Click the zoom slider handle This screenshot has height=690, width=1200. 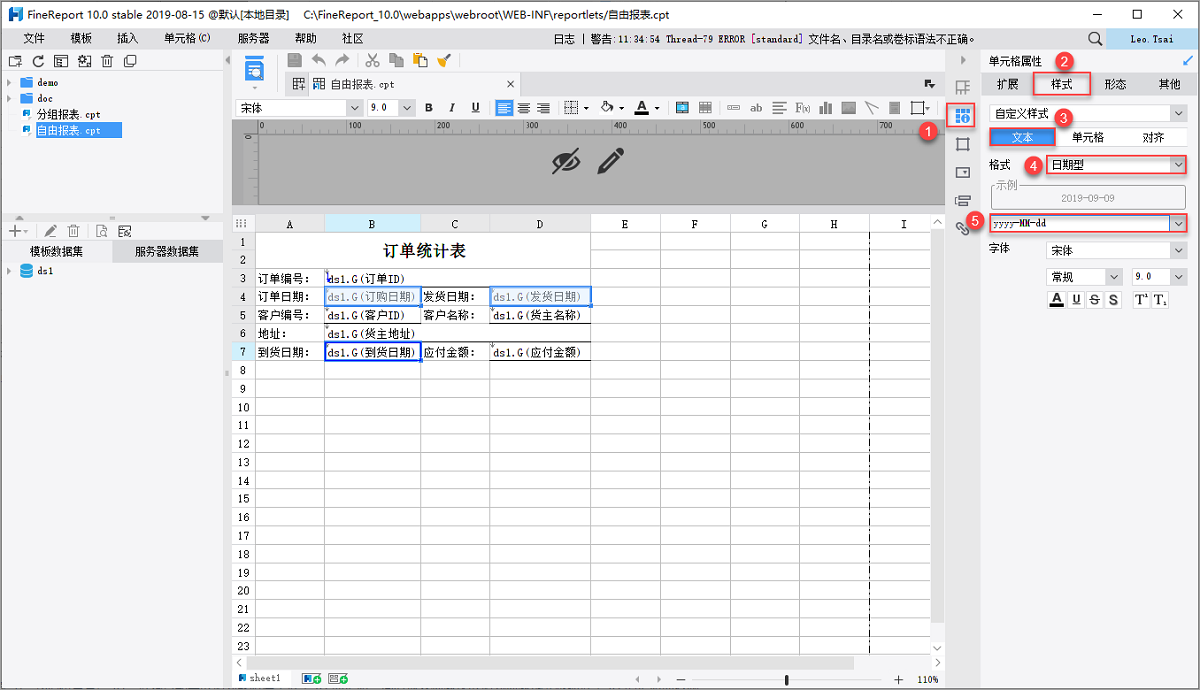point(787,680)
